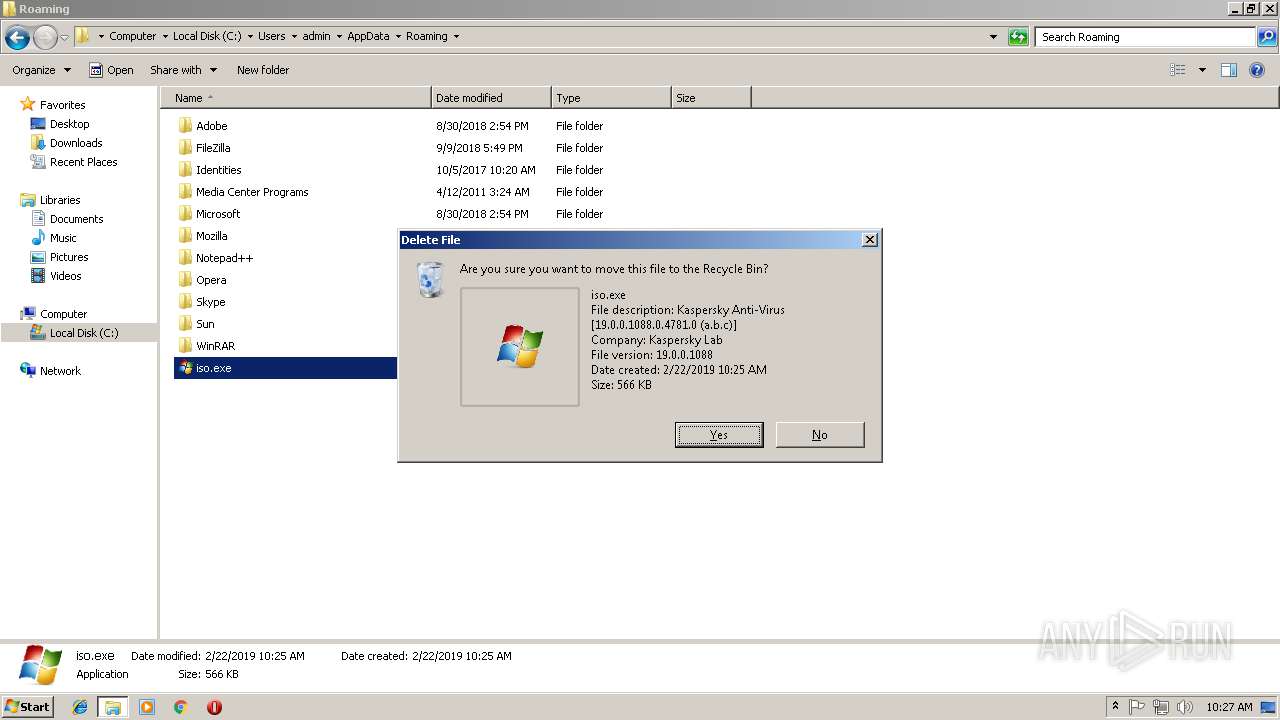This screenshot has width=1280, height=720.
Task: Cancel deletion with No button
Action: 820,435
